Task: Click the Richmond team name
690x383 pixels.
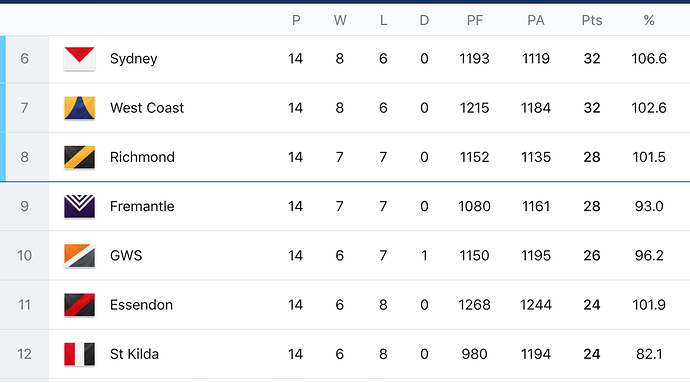Action: click(x=142, y=157)
